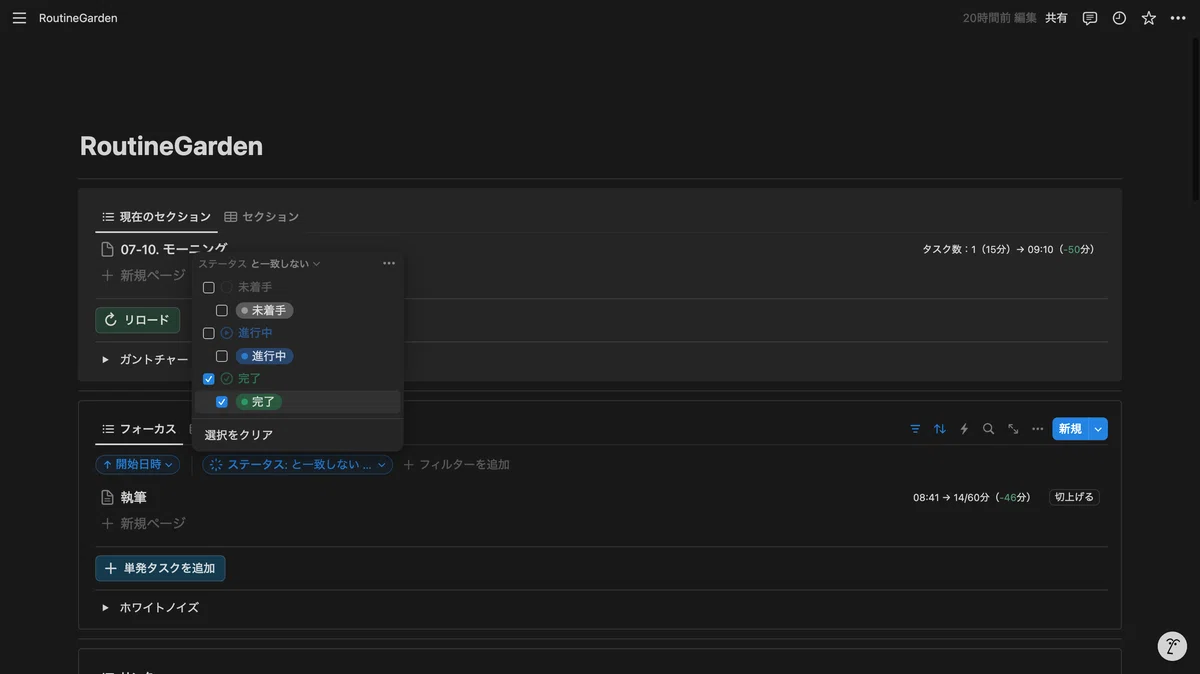The image size is (1200, 674).
Task: Click the green 完了 tag pill
Action: [259, 402]
